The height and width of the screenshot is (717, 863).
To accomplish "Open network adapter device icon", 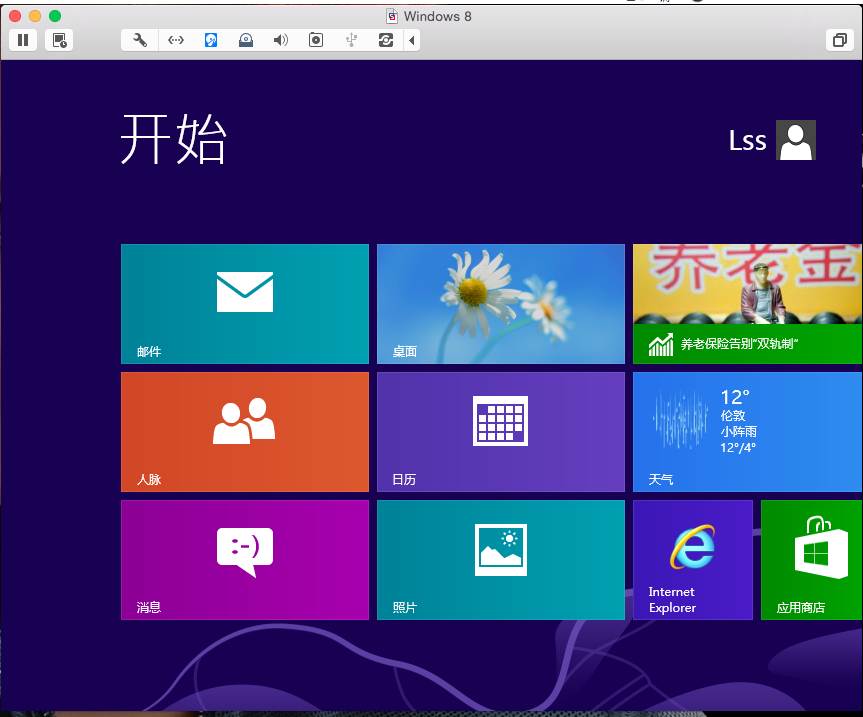I will tap(176, 40).
